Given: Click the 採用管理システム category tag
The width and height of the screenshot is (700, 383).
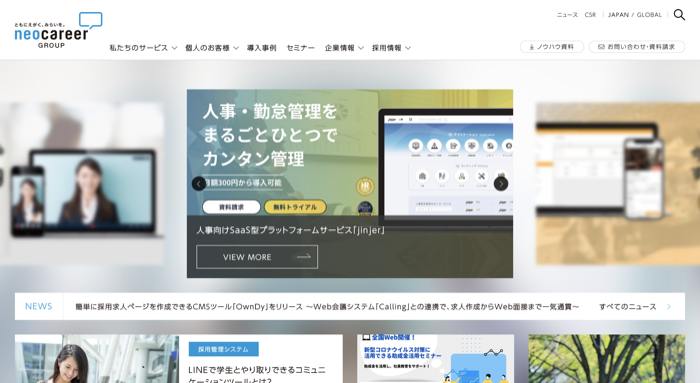Looking at the screenshot, I should [x=223, y=350].
